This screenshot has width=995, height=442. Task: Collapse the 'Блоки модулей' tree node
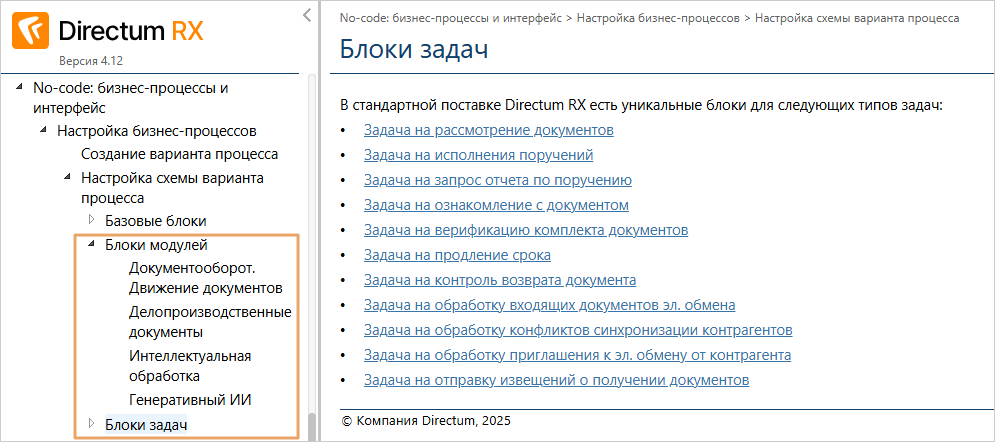(91, 244)
